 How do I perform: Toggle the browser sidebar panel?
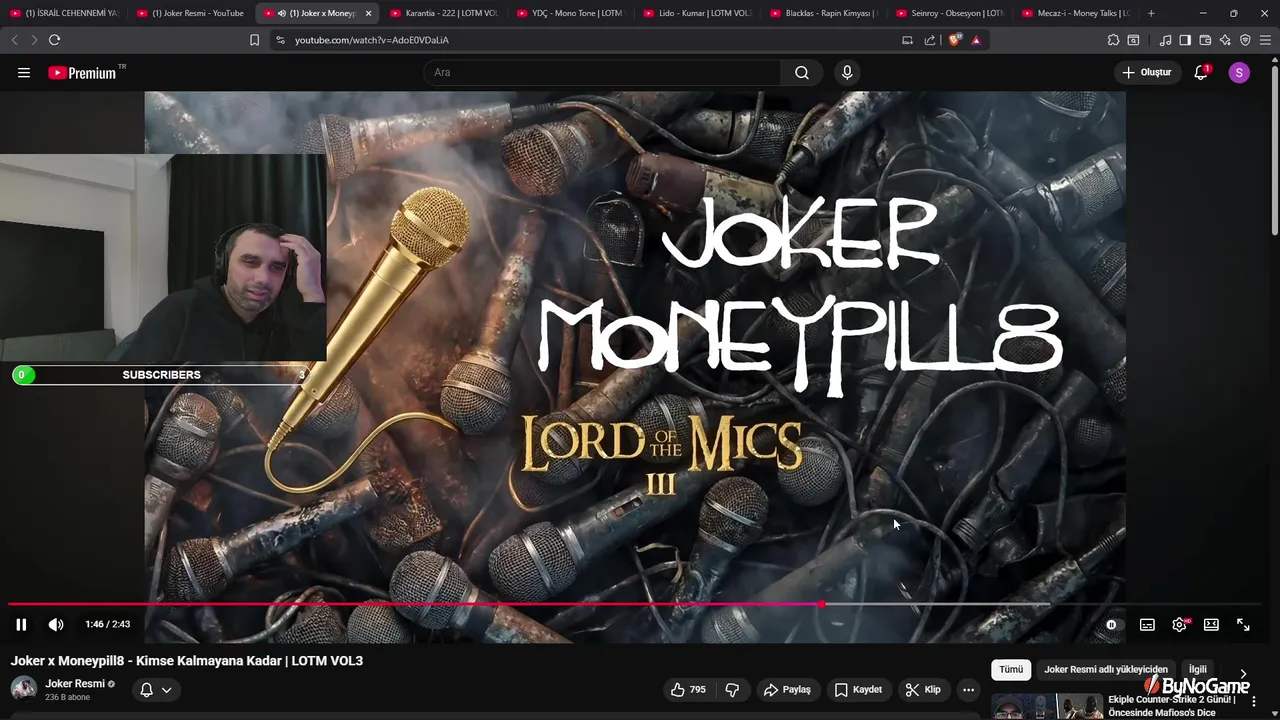(x=1185, y=40)
